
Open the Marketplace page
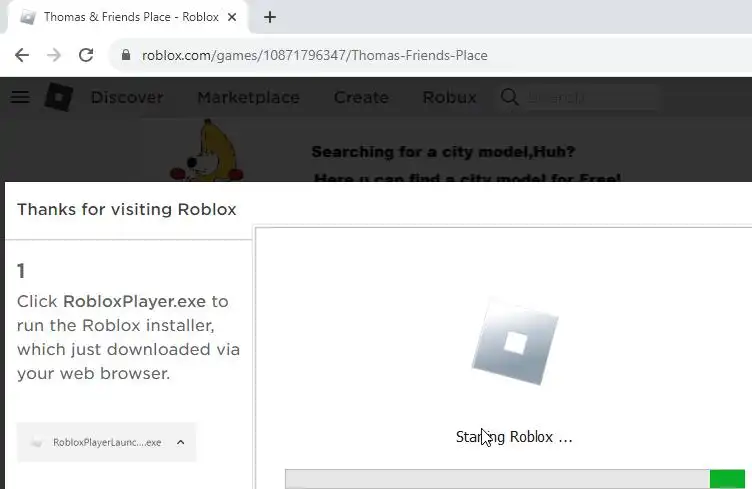tap(248, 97)
